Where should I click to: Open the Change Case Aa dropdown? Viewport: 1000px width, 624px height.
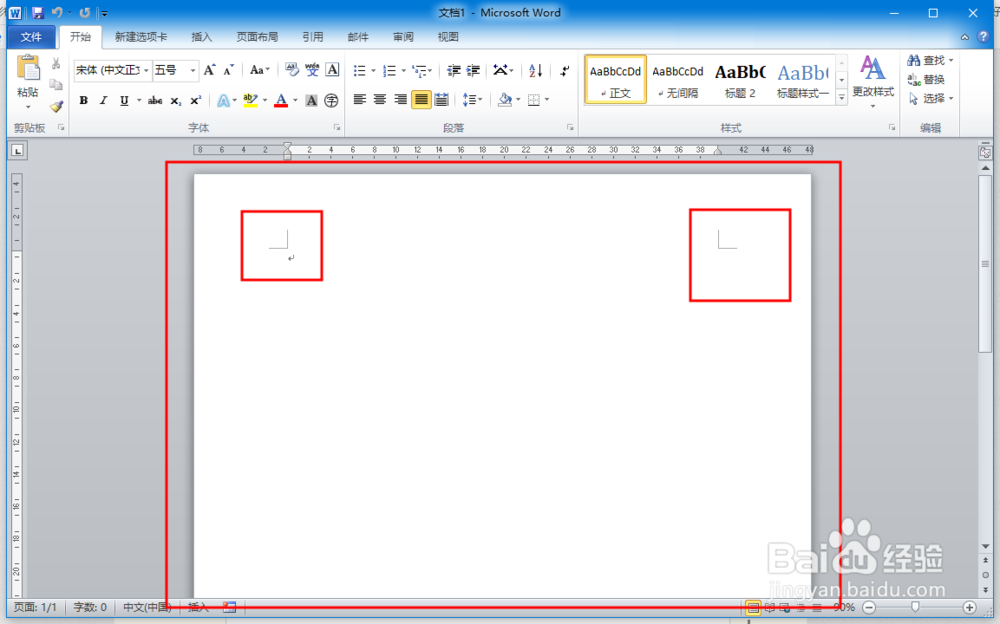[260, 70]
